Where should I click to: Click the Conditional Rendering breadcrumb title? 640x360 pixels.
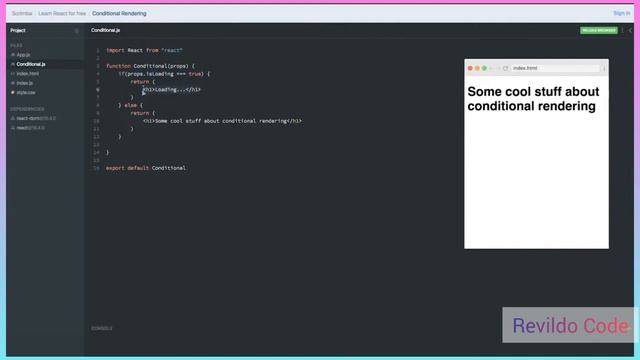click(x=119, y=13)
